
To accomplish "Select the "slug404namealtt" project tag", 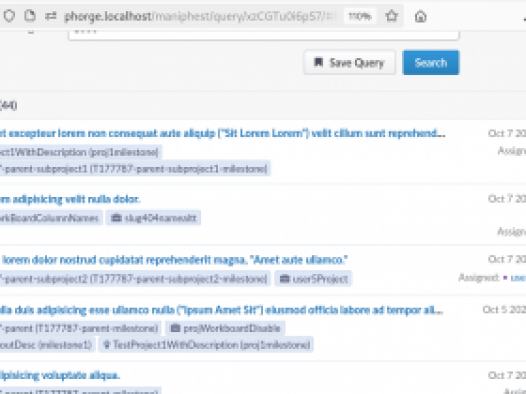I will [x=154, y=218].
